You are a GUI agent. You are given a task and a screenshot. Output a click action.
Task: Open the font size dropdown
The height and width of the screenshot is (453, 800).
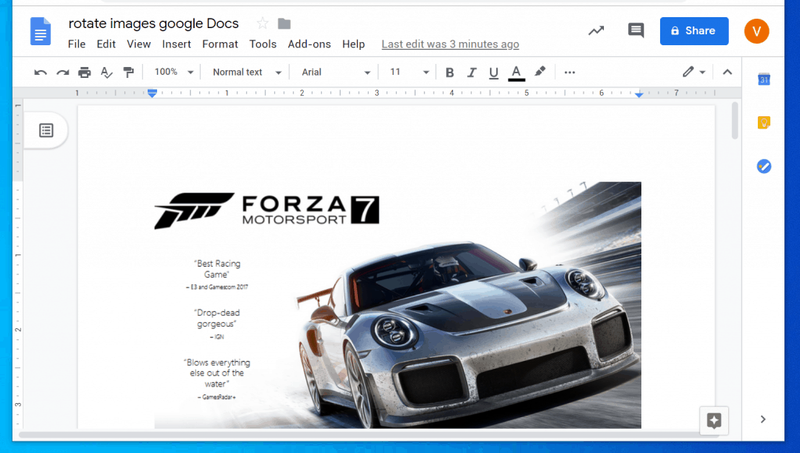point(409,72)
